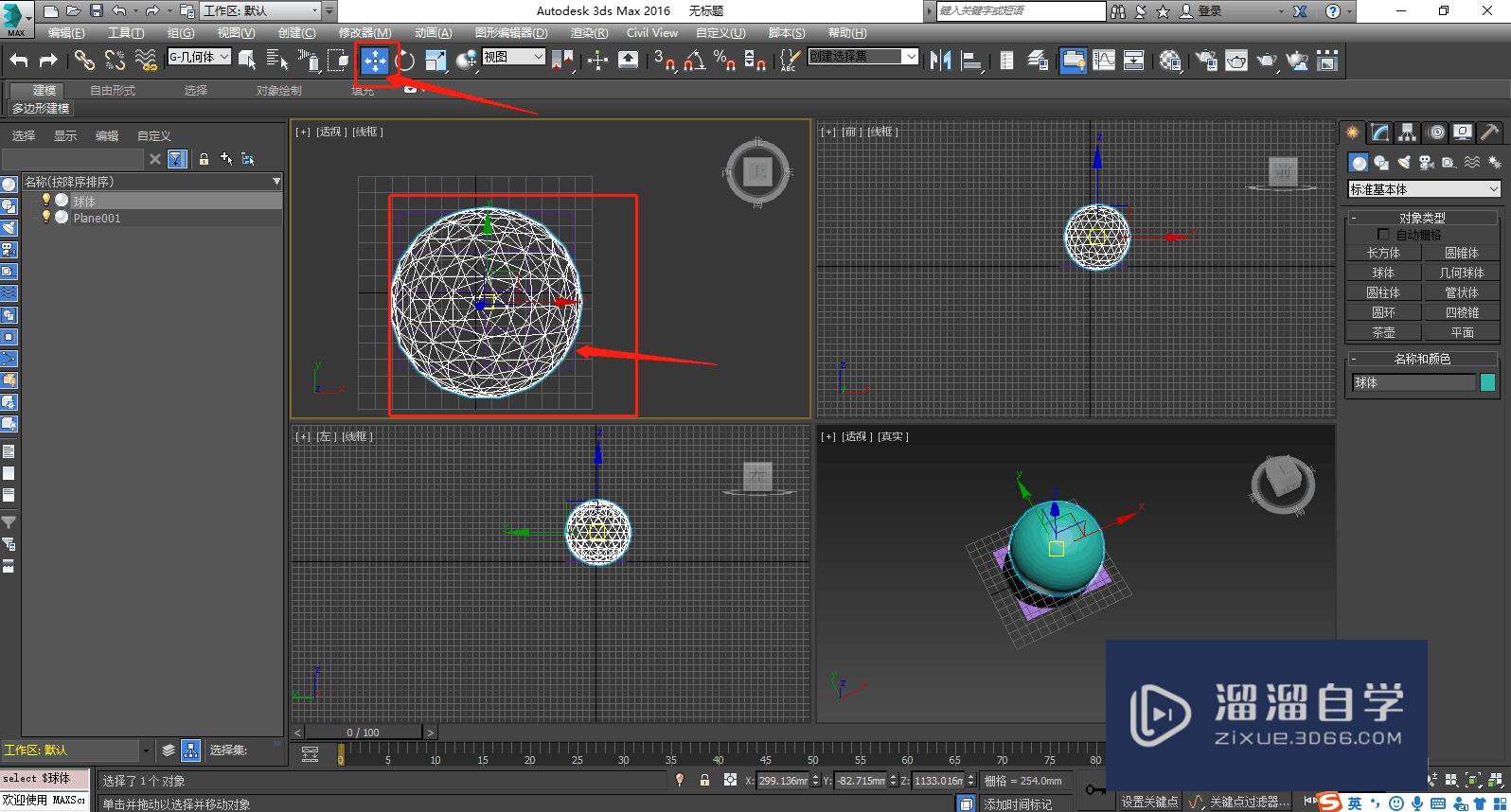The image size is (1511, 812).
Task: Open Render Setup teapot icon
Action: tap(1205, 61)
